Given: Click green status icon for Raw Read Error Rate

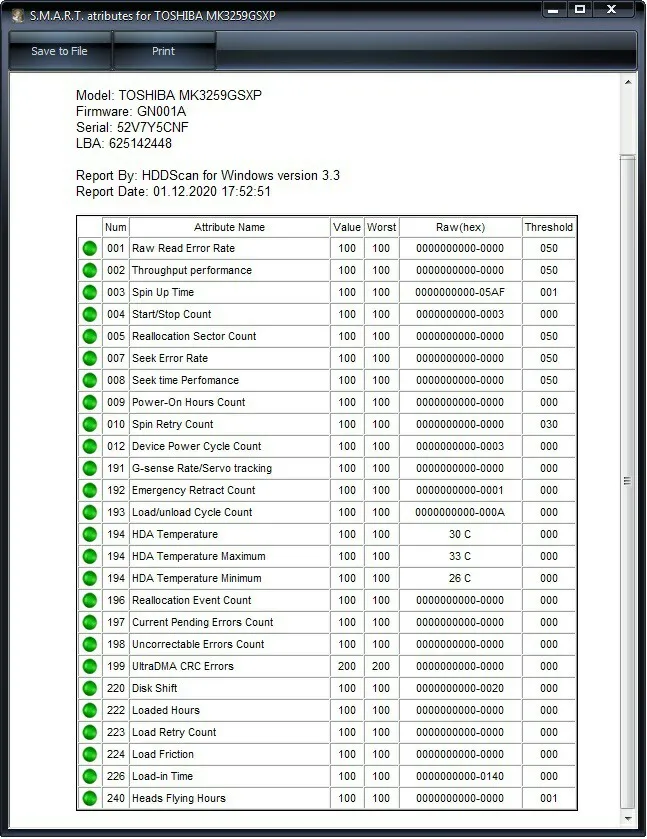Looking at the screenshot, I should [x=90, y=248].
